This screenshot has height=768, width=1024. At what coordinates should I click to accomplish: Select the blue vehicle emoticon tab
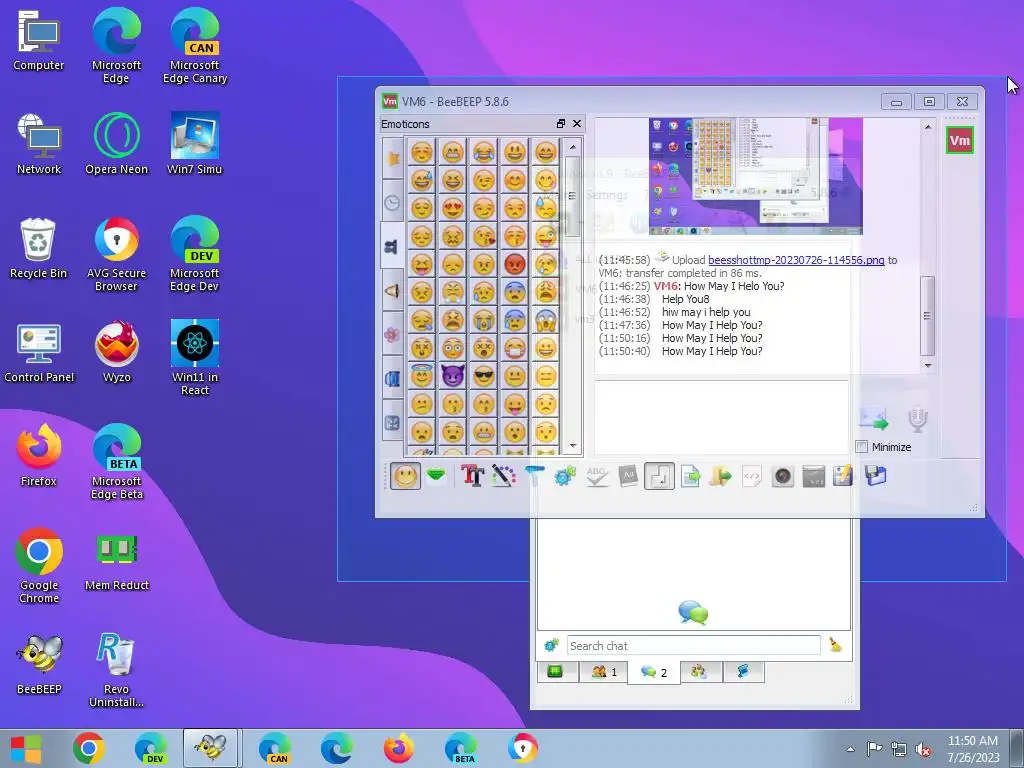(392, 379)
